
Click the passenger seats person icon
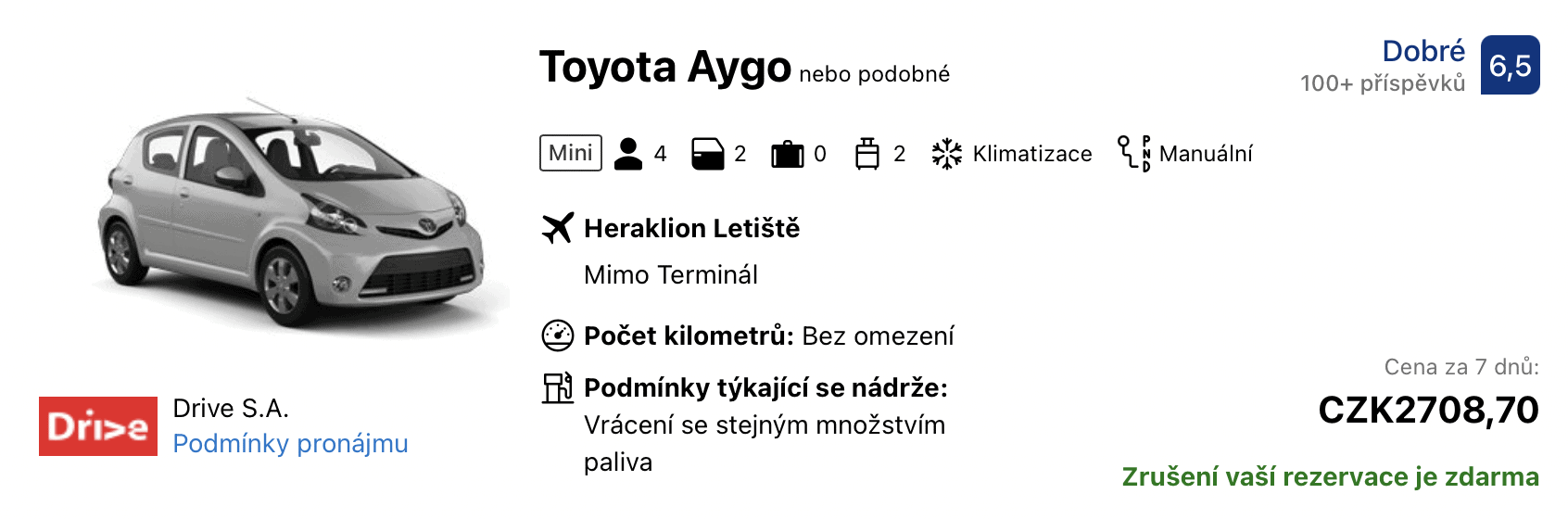point(628,154)
